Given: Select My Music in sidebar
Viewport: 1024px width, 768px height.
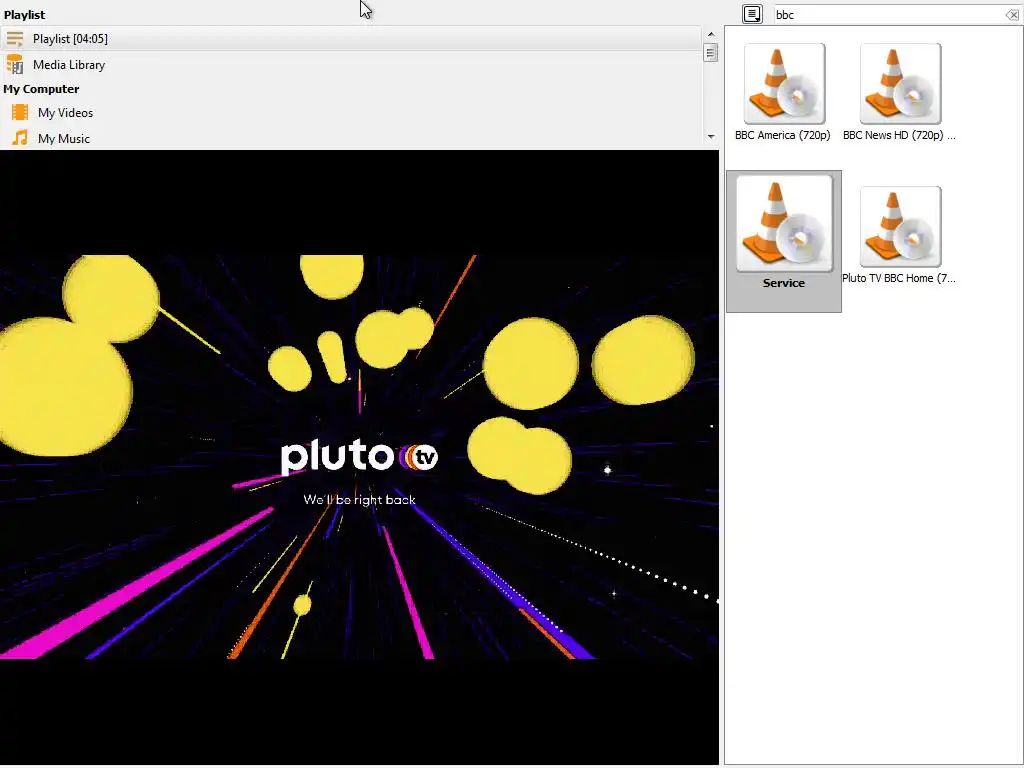Looking at the screenshot, I should point(63,138).
